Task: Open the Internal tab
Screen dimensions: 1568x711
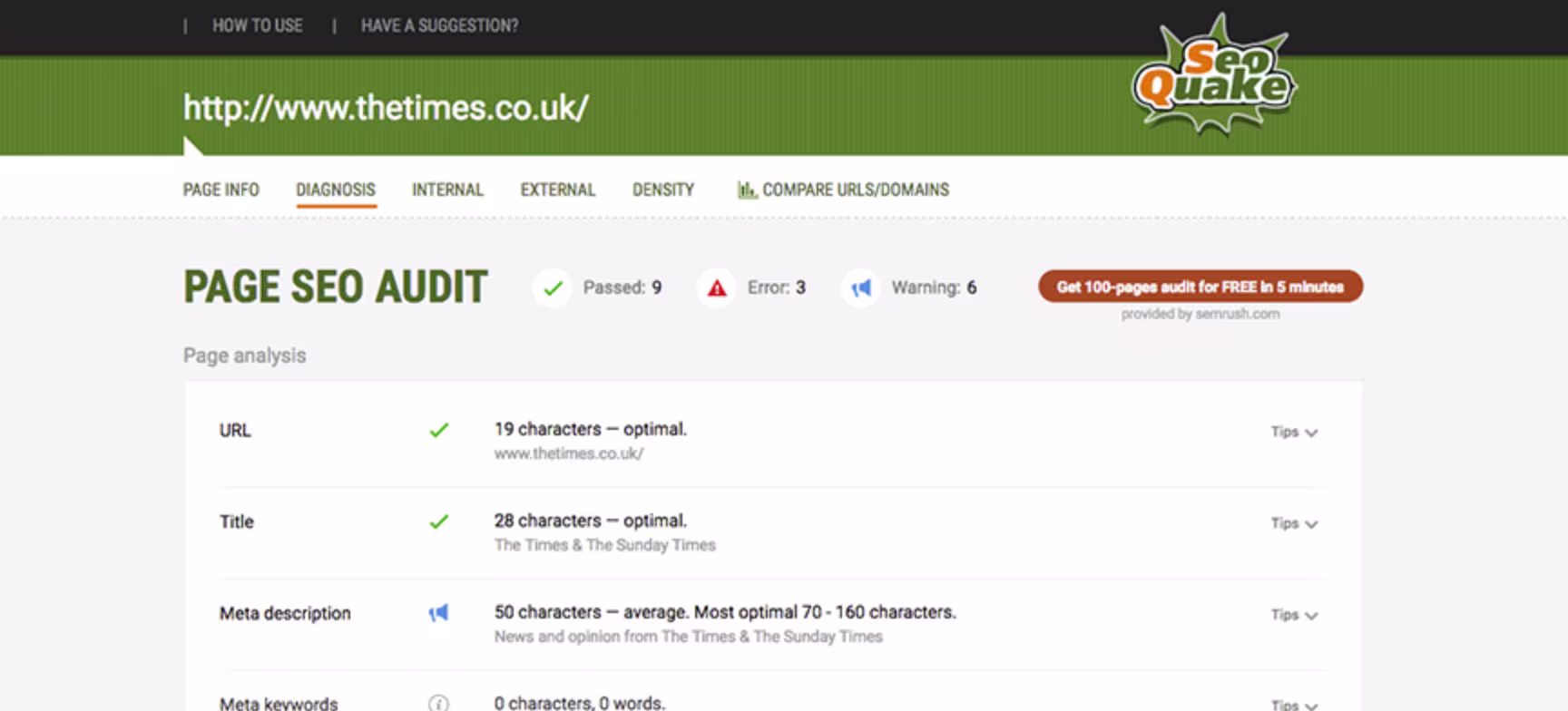Action: click(x=447, y=190)
